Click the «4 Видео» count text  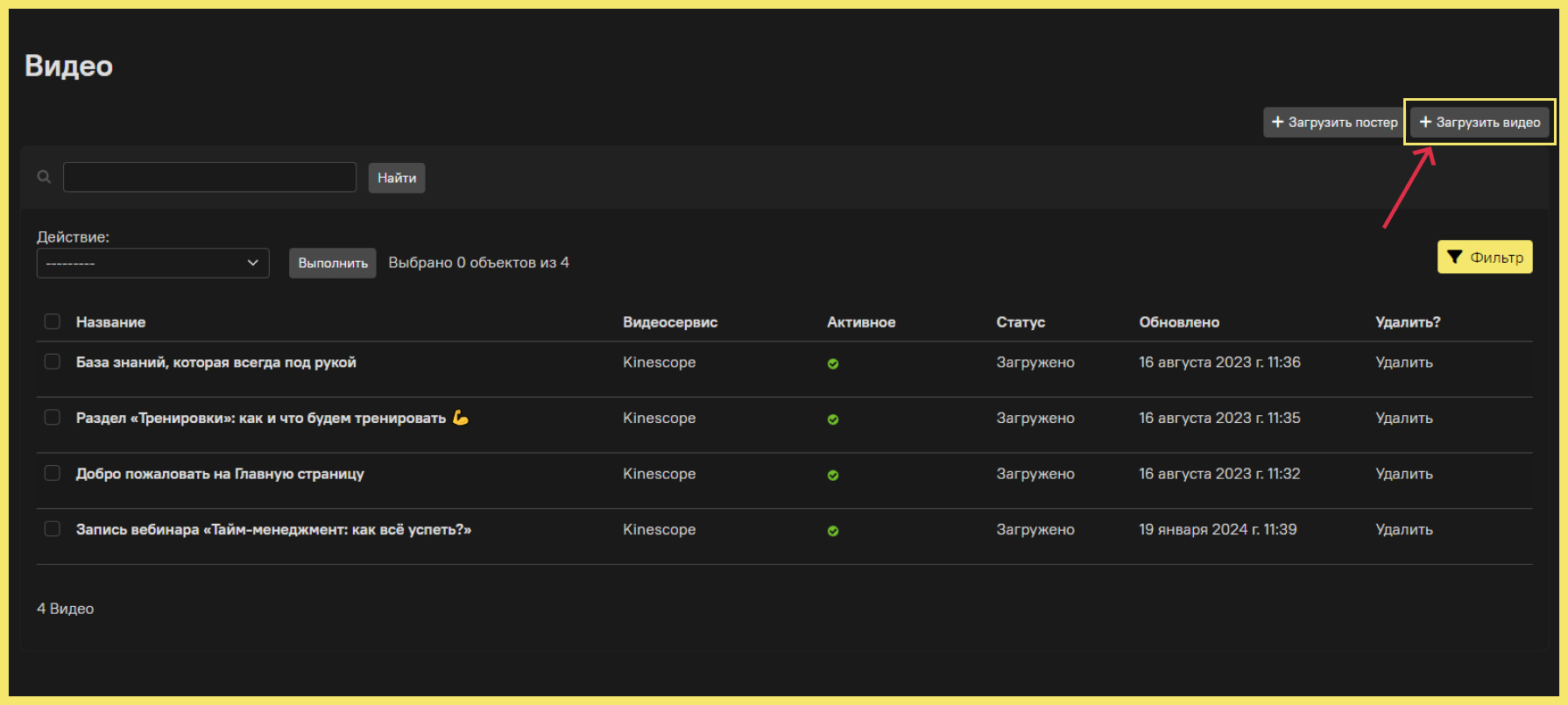[x=66, y=609]
